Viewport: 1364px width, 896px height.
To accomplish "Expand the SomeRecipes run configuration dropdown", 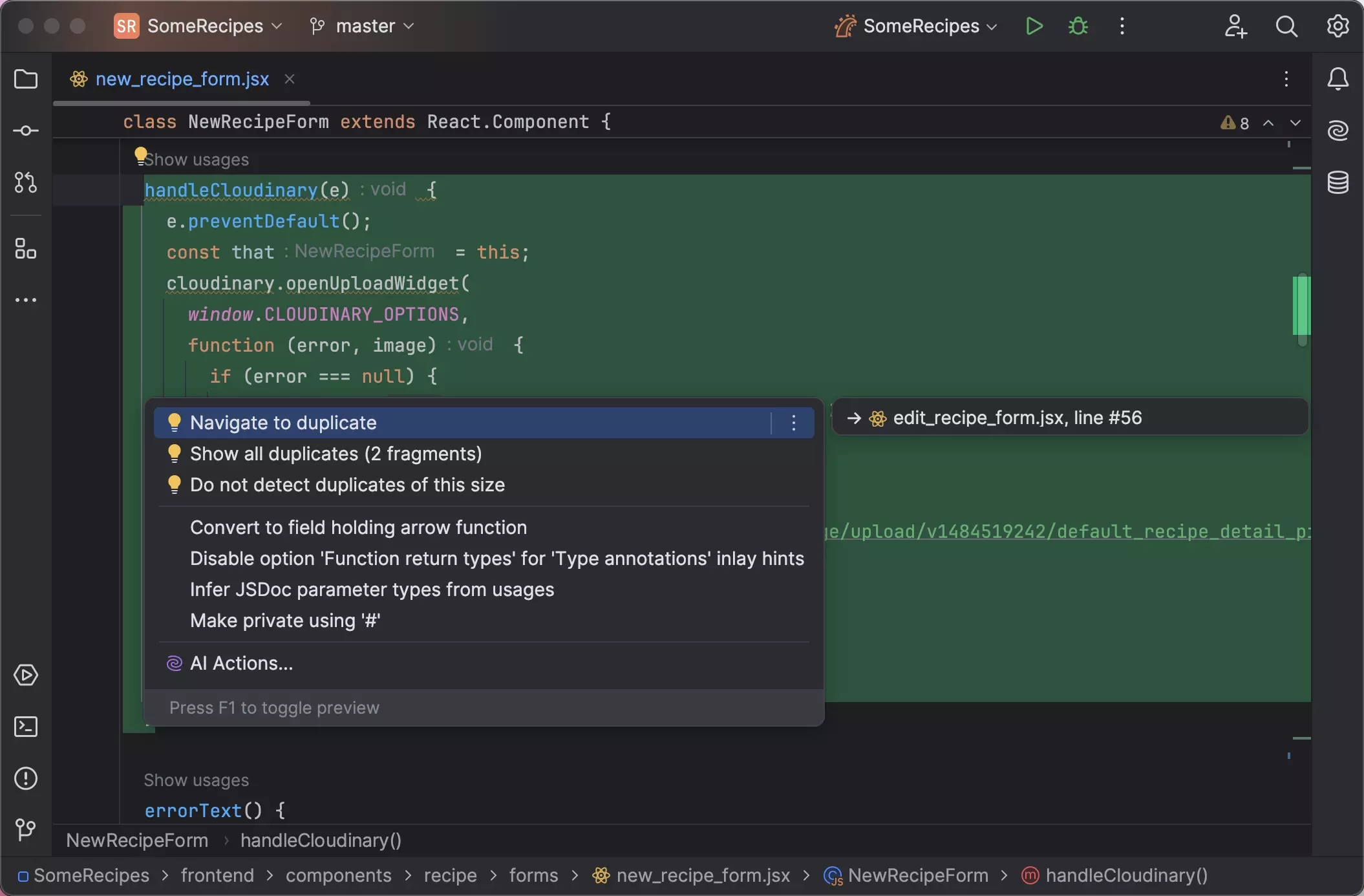I will 921,26.
